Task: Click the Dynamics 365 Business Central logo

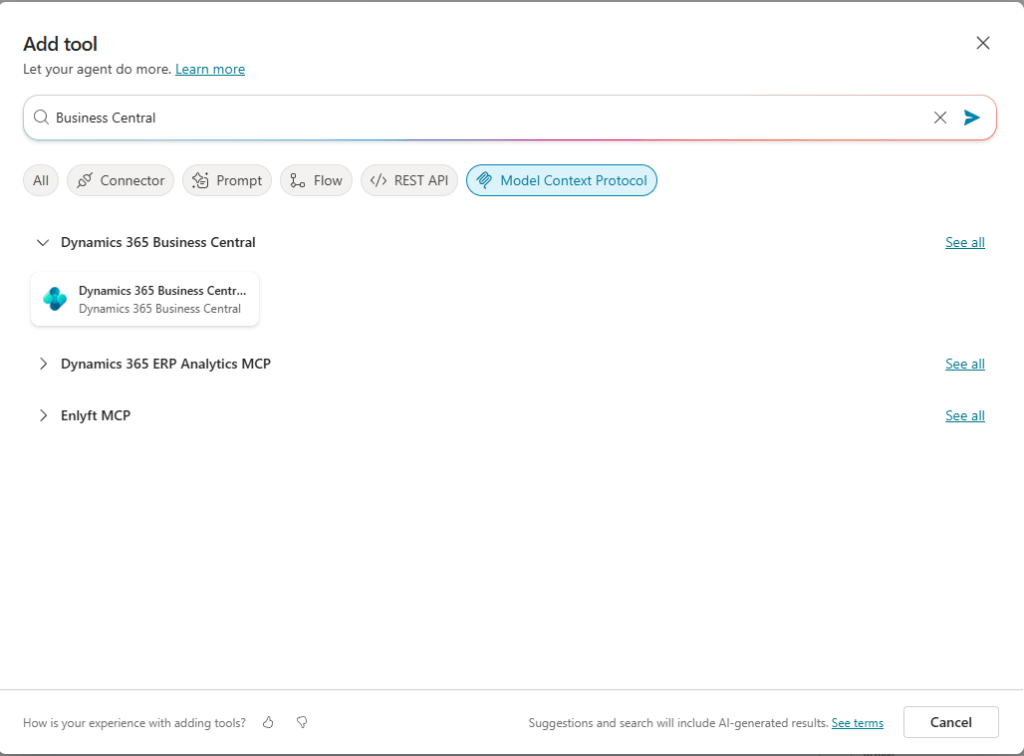Action: tap(55, 299)
